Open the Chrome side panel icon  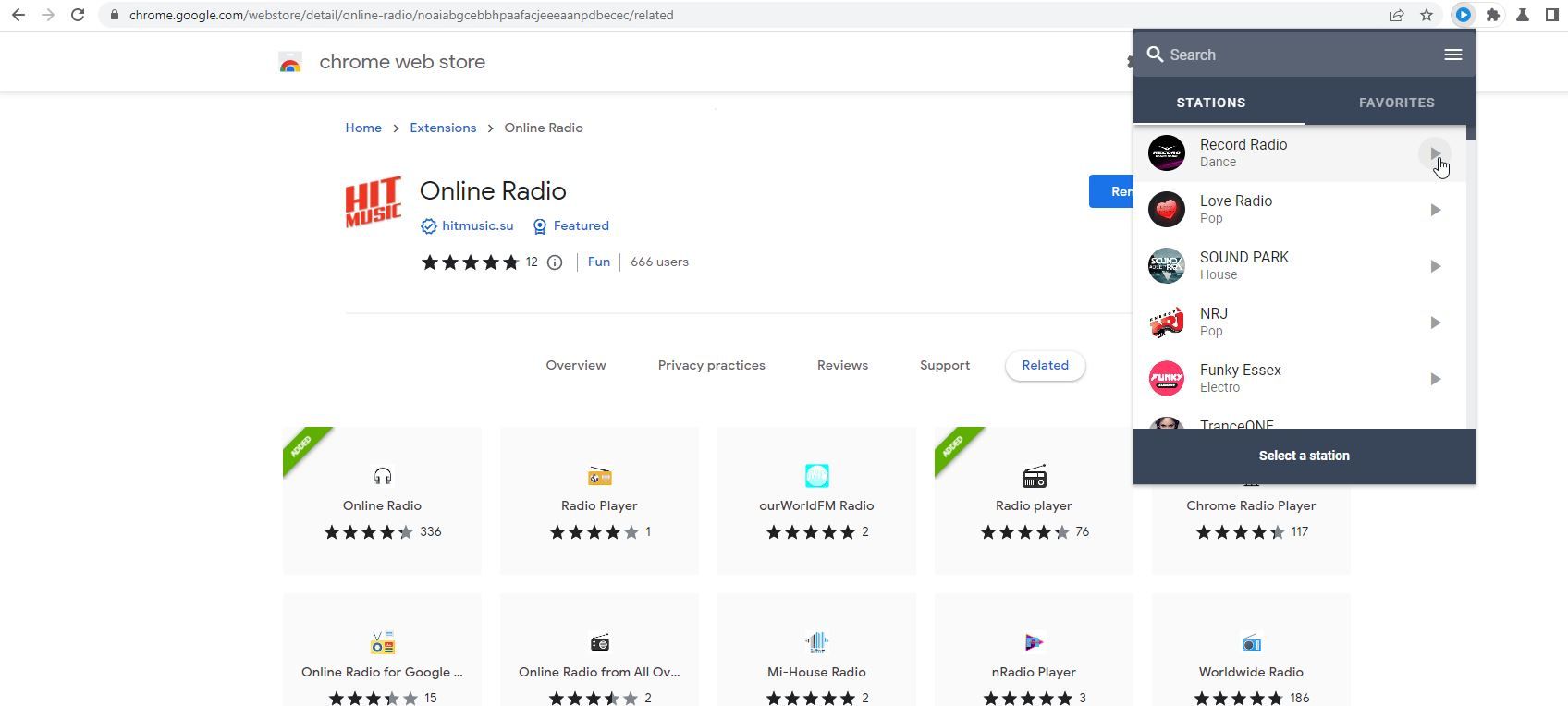[x=1552, y=15]
